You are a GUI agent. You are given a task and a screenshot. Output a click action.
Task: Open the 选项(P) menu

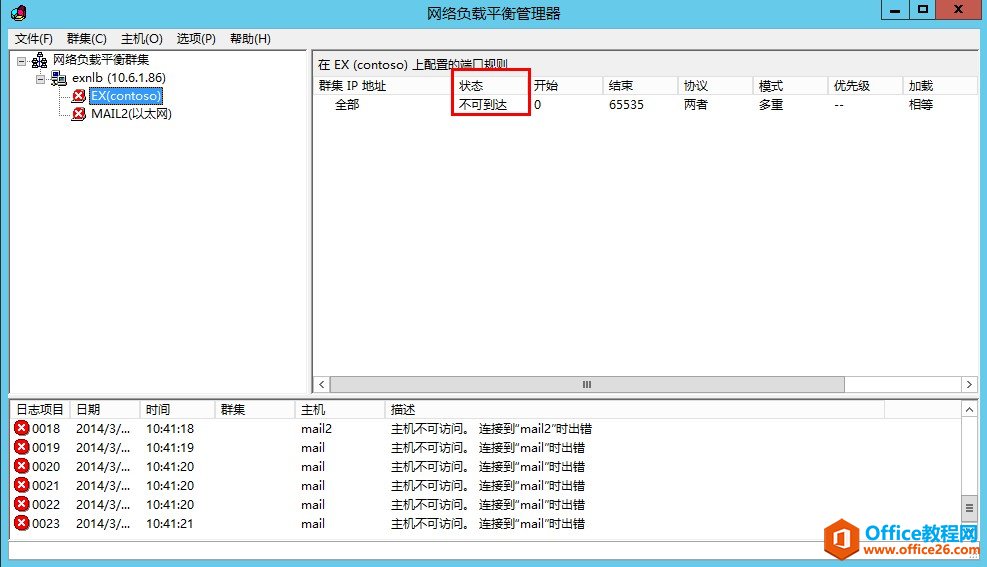pos(196,39)
